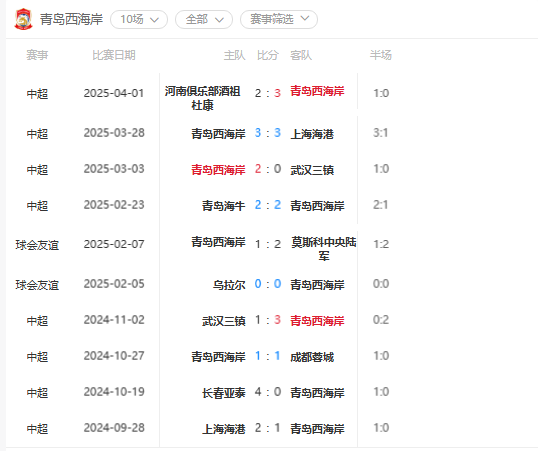The height and width of the screenshot is (451, 538).
Task: Open the 2:1 score on 2024-09-28
Action: 268,428
